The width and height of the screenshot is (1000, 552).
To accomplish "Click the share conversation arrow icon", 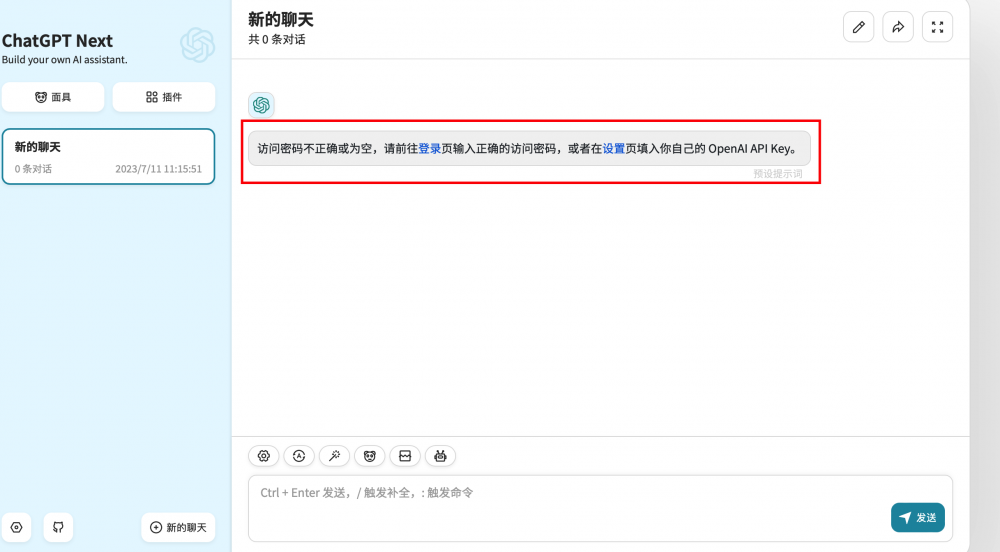I will click(x=898, y=28).
